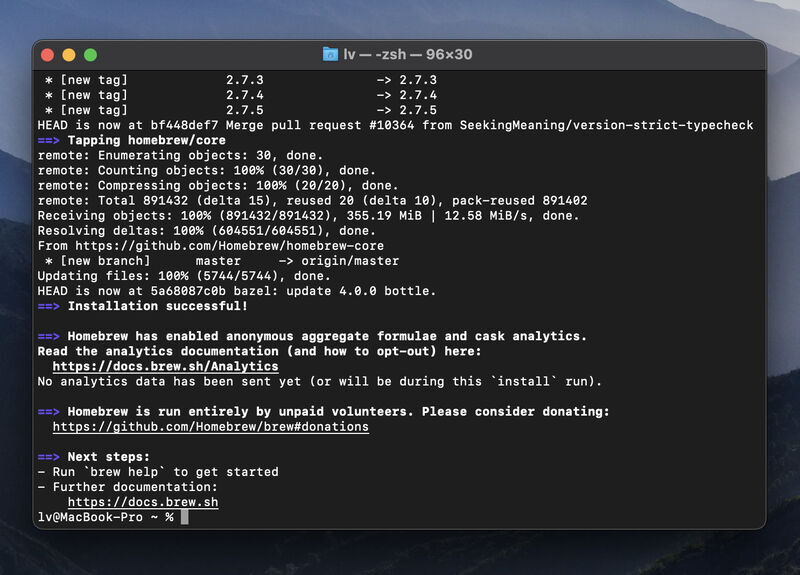Click 'No analytics data has been sent yet' line
Viewport: 800px width, 575px height.
320,381
